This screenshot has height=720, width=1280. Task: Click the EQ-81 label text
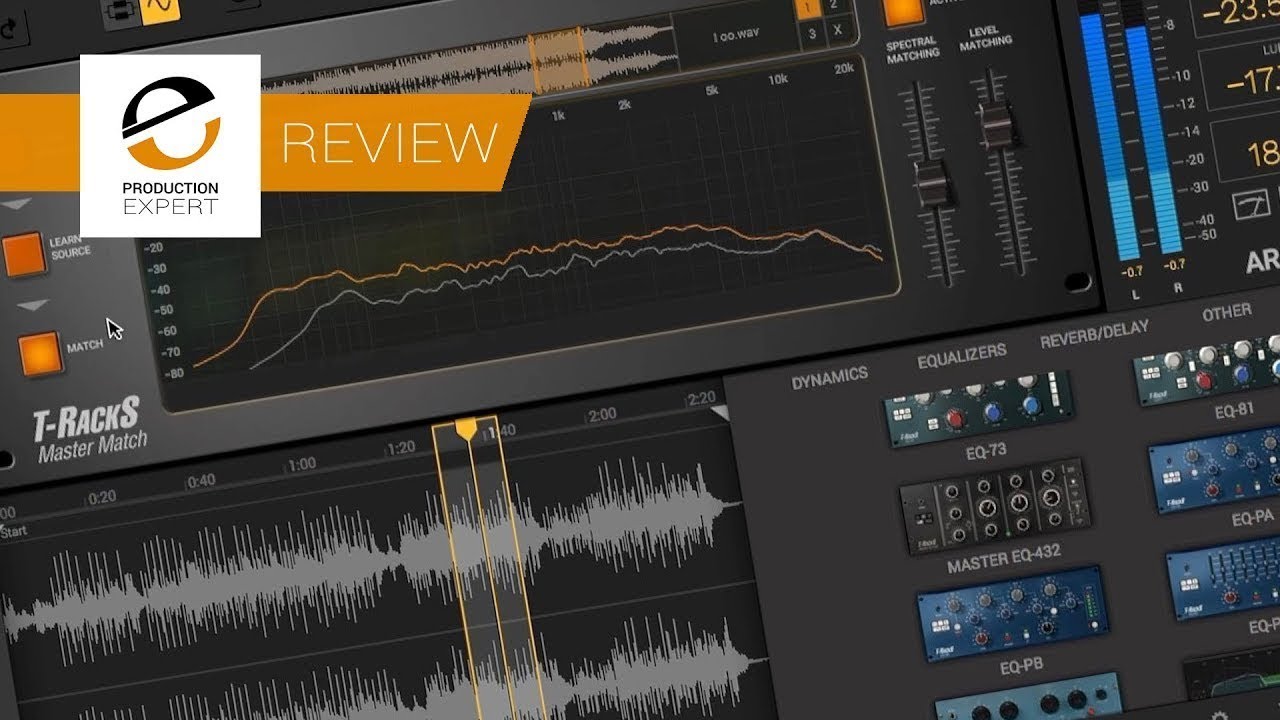click(1235, 411)
